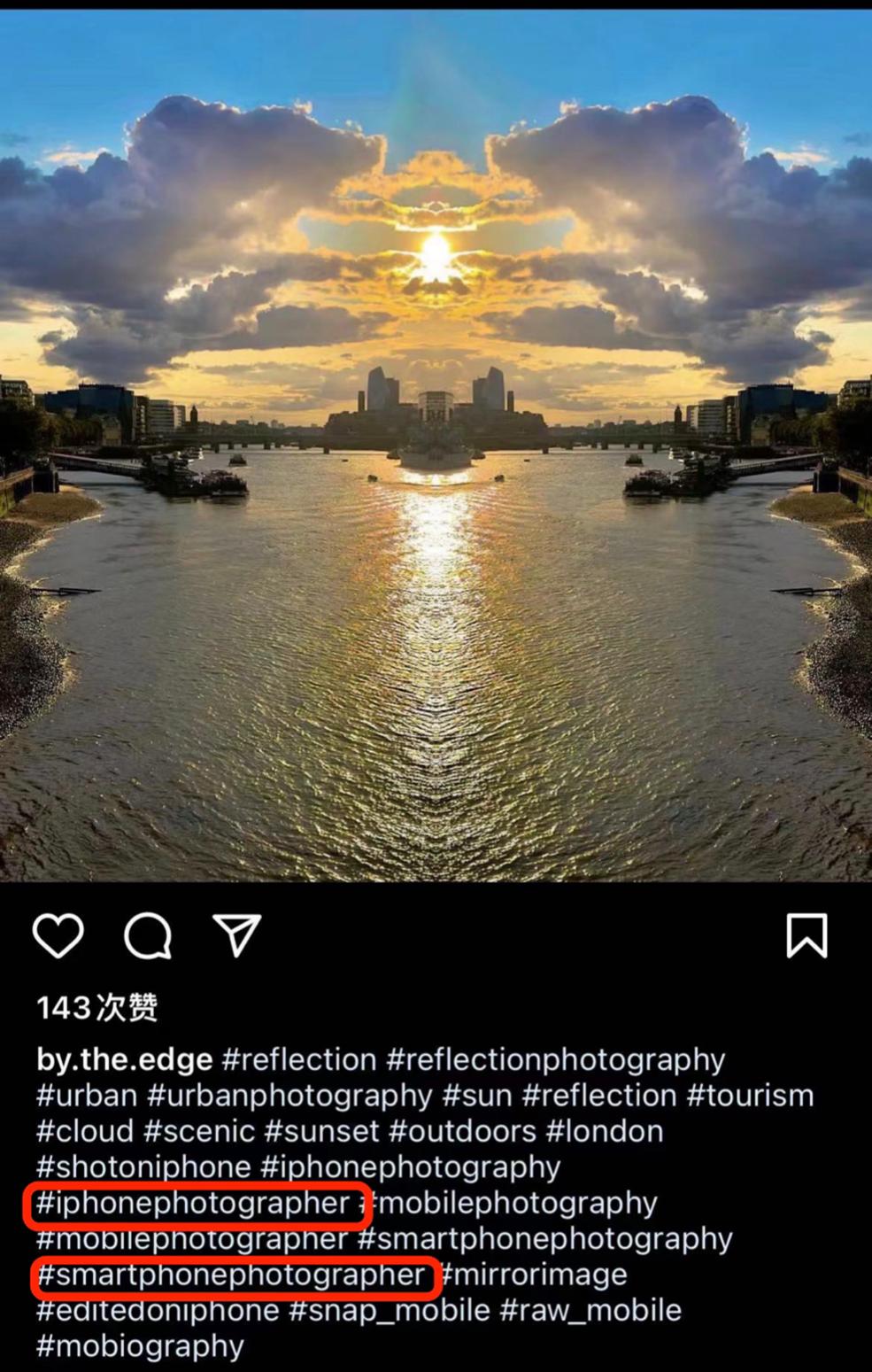872x1372 pixels.
Task: Tap the #sunset hashtag
Action: pos(321,1131)
